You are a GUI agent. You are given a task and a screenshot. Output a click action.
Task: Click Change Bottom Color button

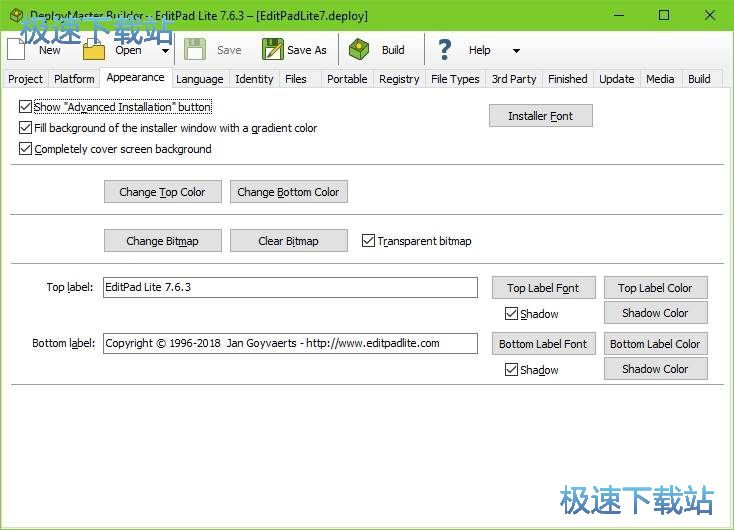(x=288, y=192)
